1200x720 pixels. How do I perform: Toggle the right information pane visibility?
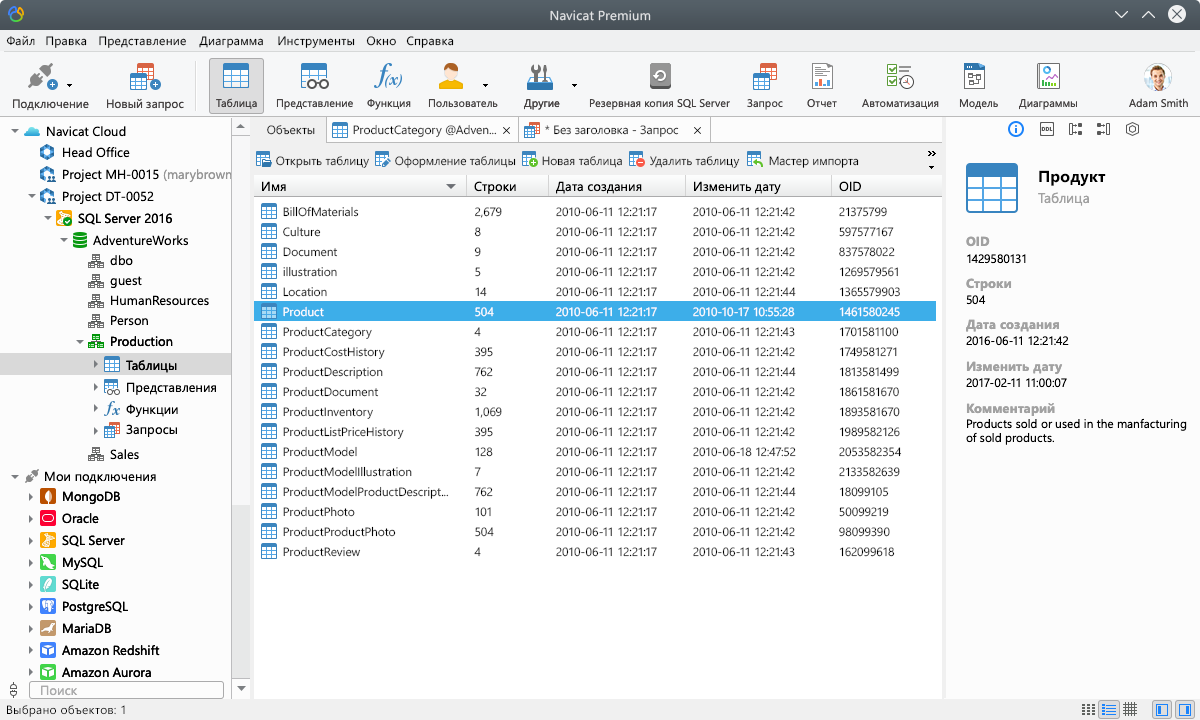(x=1183, y=709)
